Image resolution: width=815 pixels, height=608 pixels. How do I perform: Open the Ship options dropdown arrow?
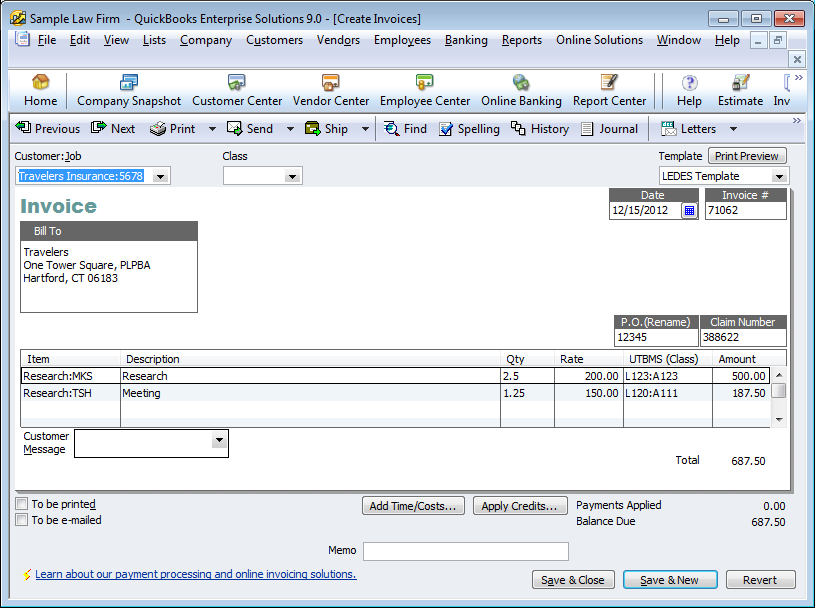[365, 128]
